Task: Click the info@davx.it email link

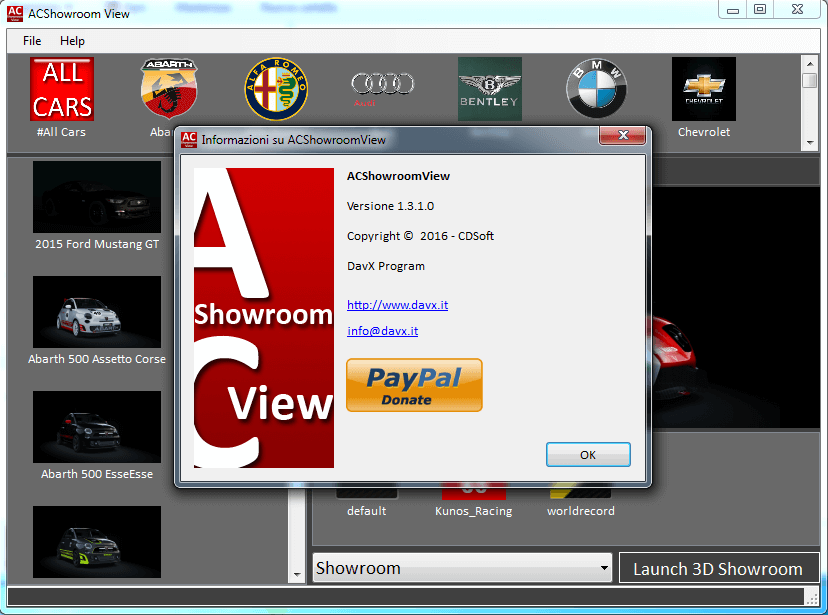Action: (x=382, y=331)
